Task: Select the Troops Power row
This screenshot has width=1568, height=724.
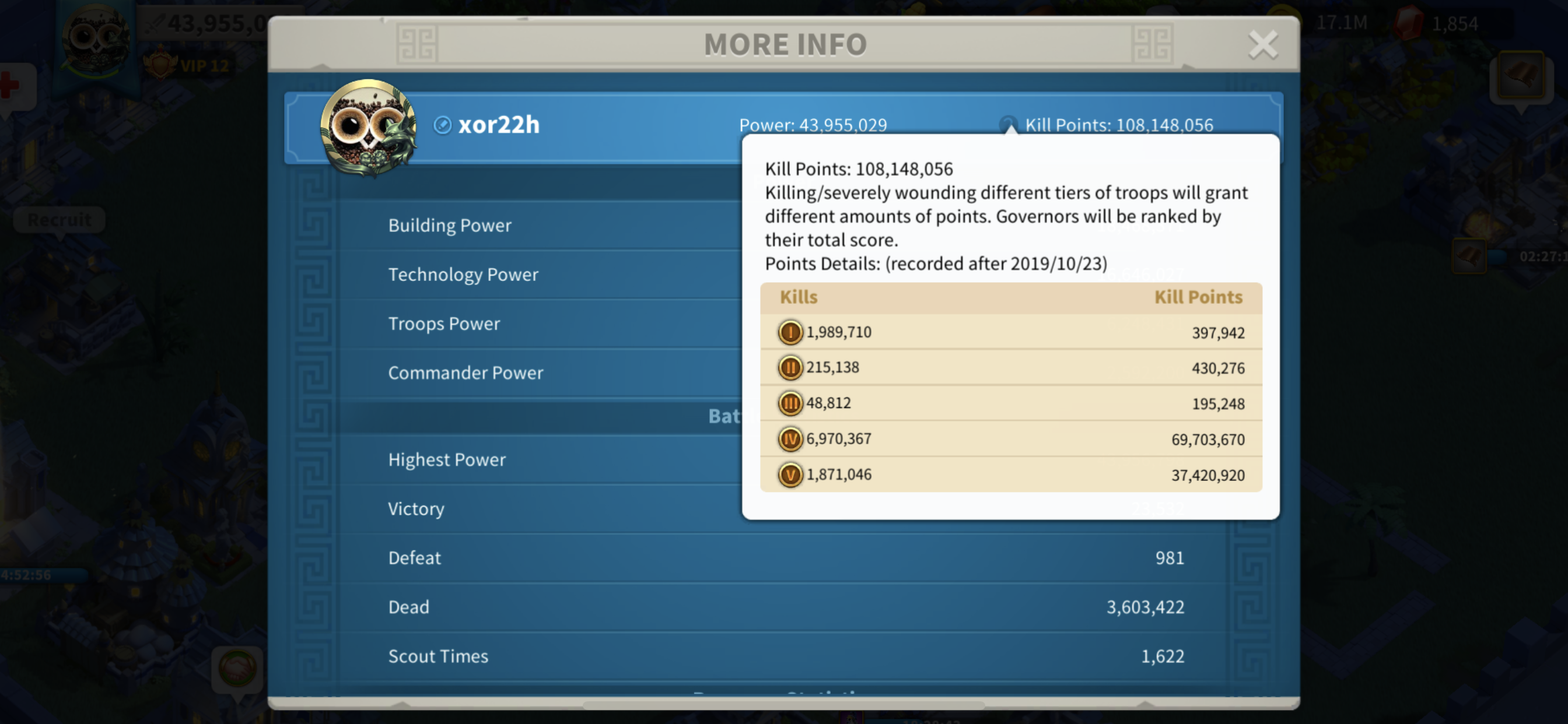Action: [x=444, y=324]
